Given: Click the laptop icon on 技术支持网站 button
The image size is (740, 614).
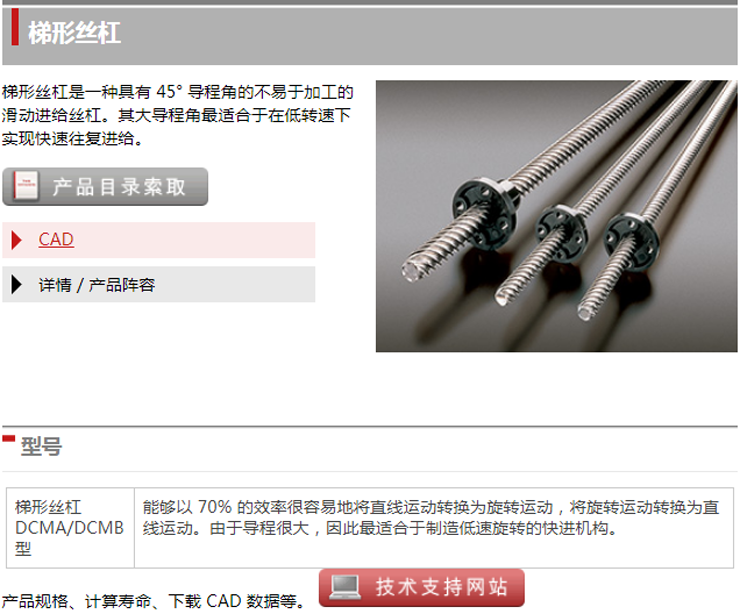Looking at the screenshot, I should pyautogui.click(x=345, y=588).
